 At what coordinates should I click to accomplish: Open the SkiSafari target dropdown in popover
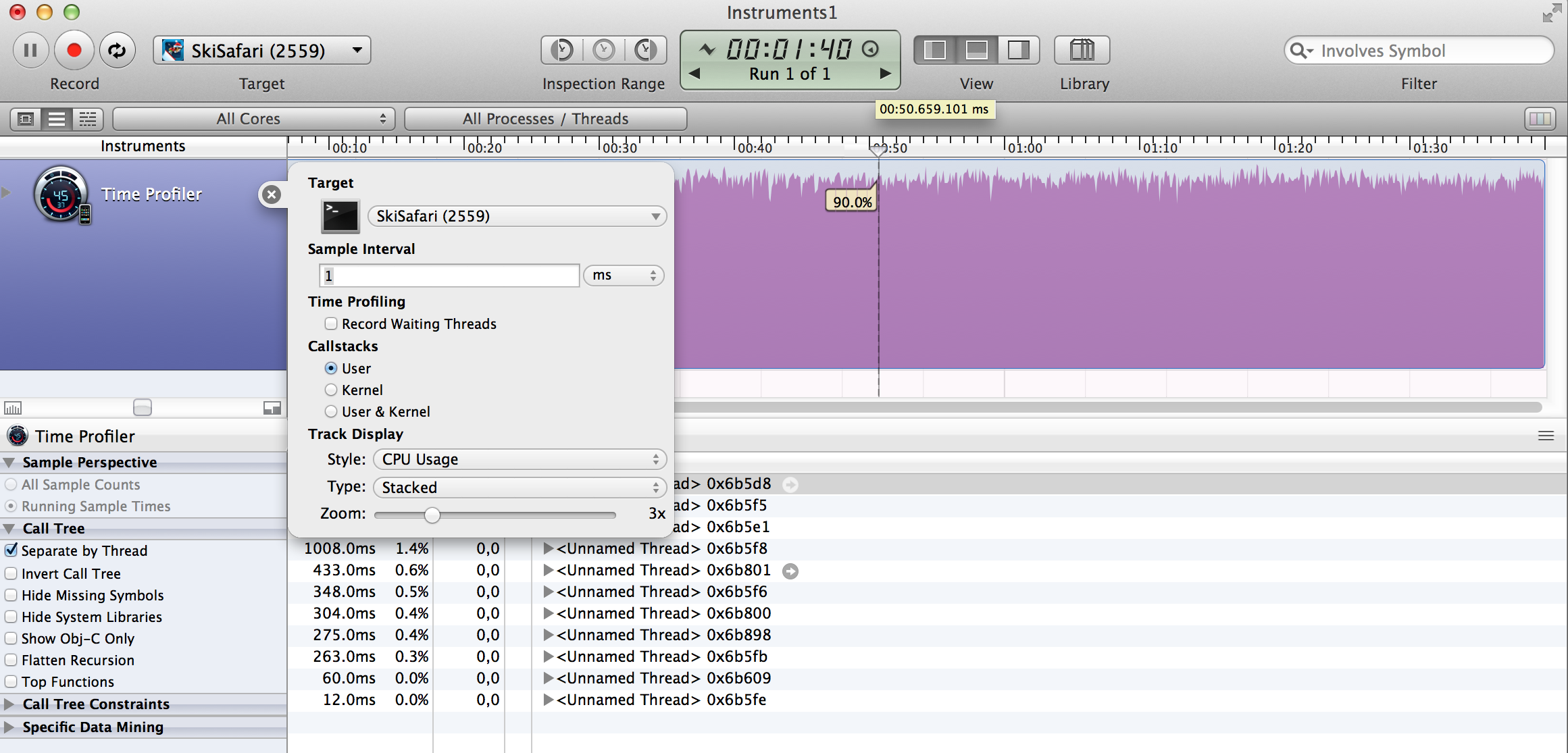(517, 216)
